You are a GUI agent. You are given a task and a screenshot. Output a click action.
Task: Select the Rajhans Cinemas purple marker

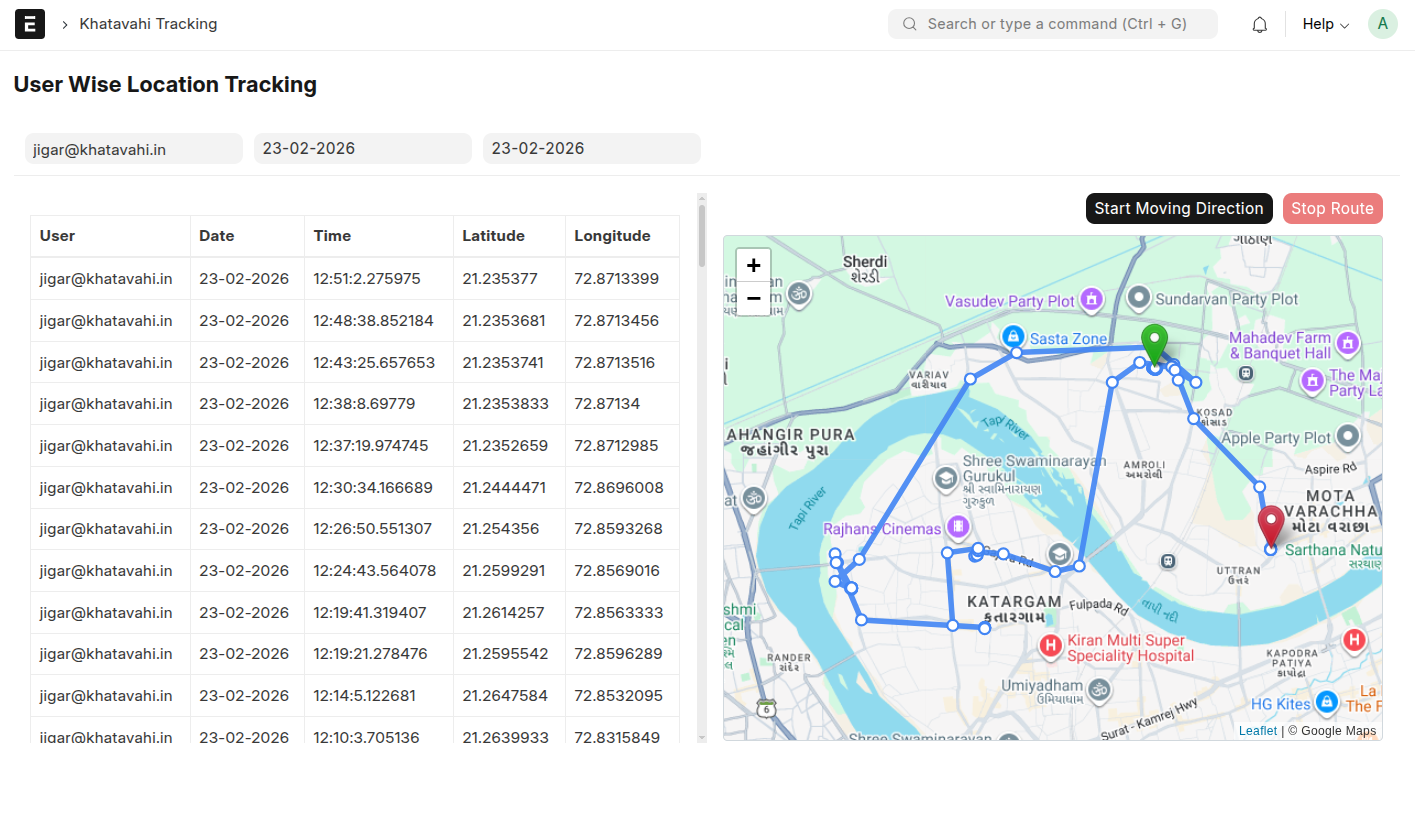click(x=957, y=526)
